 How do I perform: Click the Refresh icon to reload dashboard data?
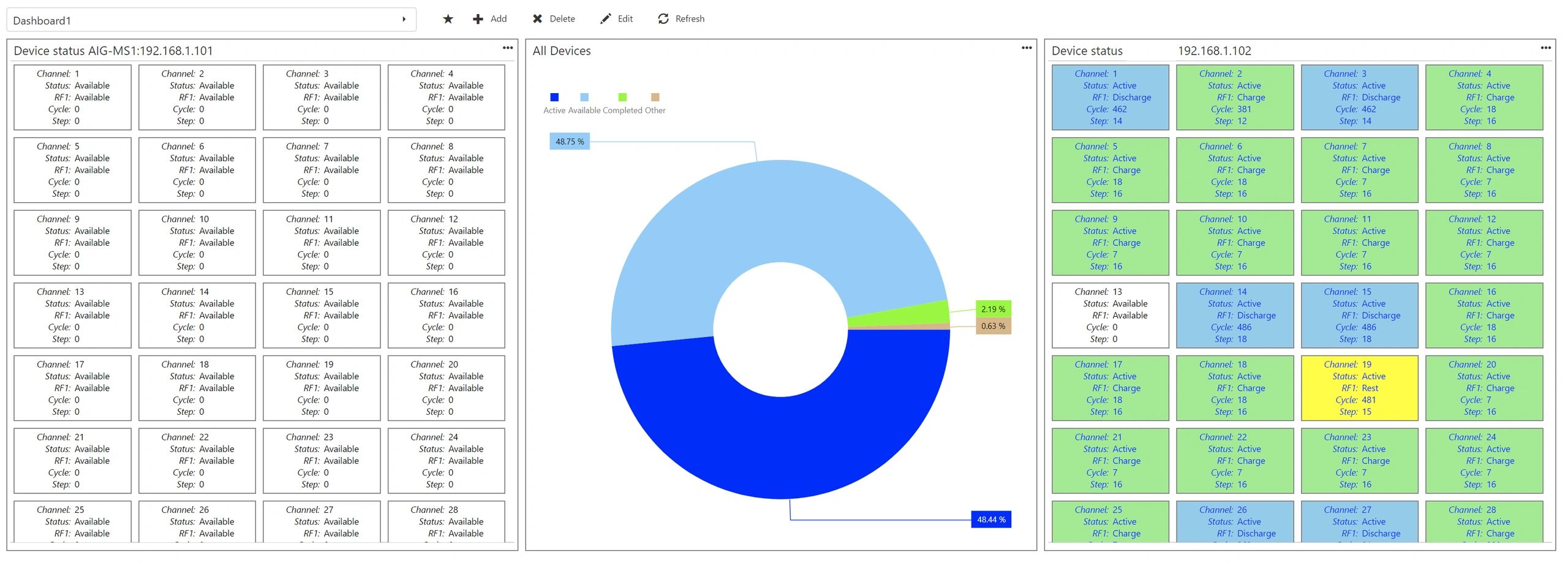point(663,19)
